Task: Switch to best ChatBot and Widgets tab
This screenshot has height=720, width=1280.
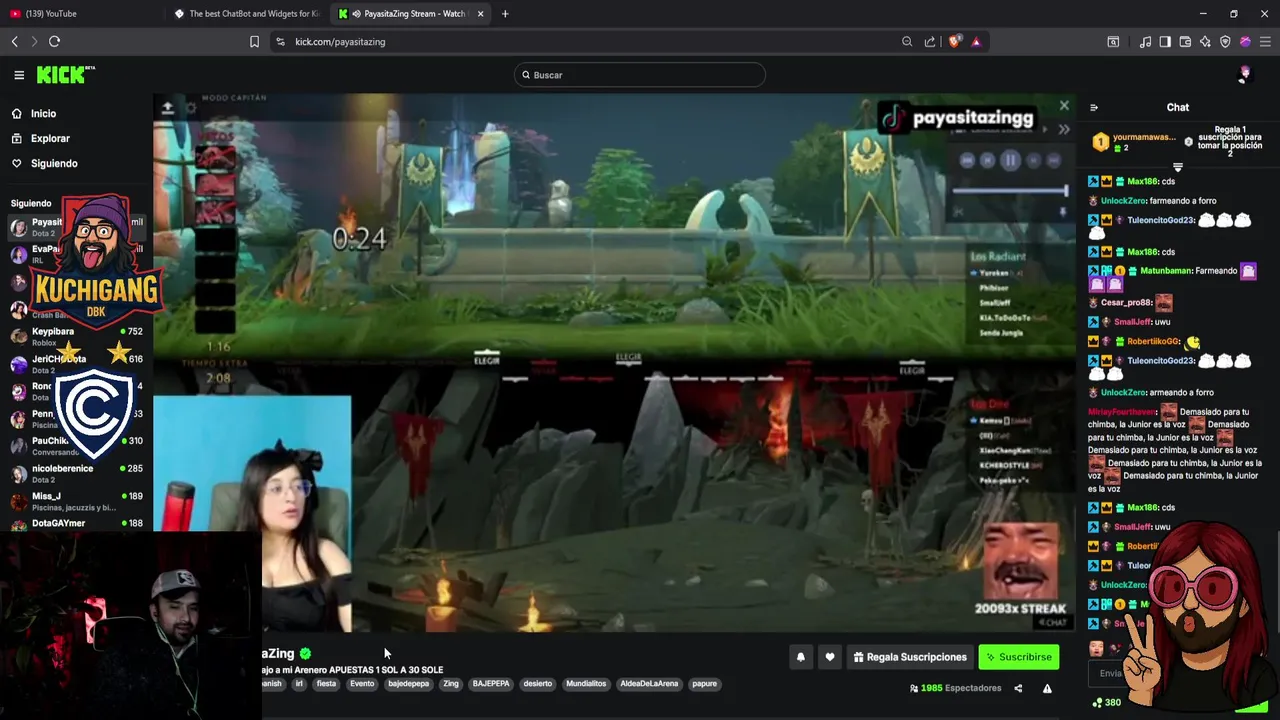Action: 245,14
